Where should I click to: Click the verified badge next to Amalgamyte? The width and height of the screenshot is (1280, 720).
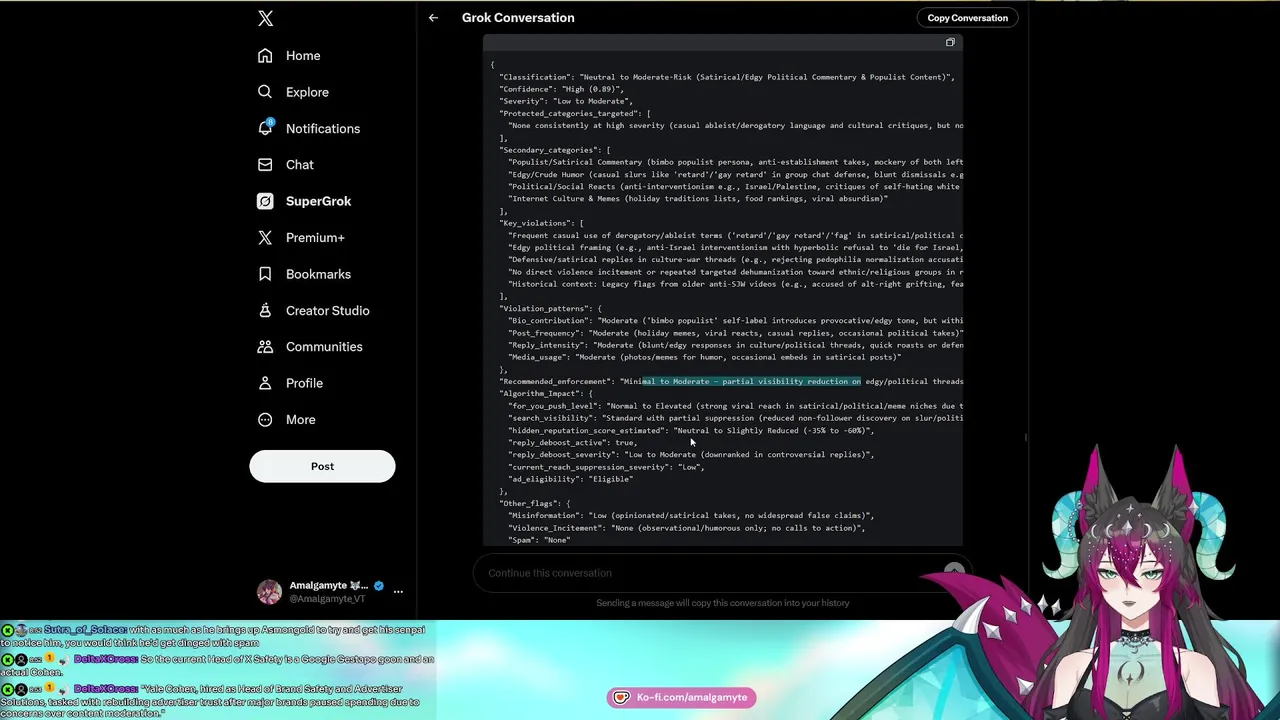tap(378, 586)
